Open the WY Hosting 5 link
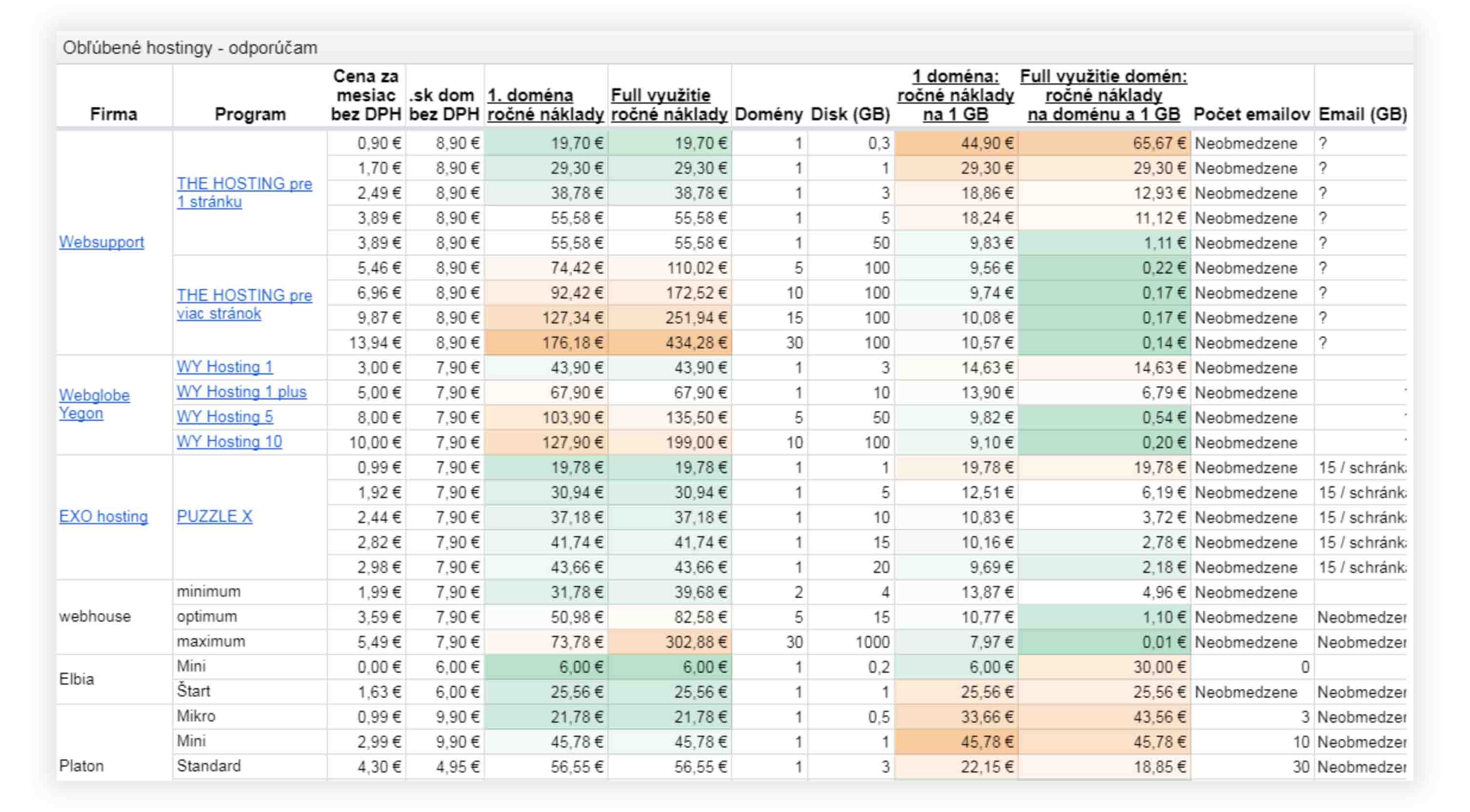The image size is (1470, 812). [225, 417]
